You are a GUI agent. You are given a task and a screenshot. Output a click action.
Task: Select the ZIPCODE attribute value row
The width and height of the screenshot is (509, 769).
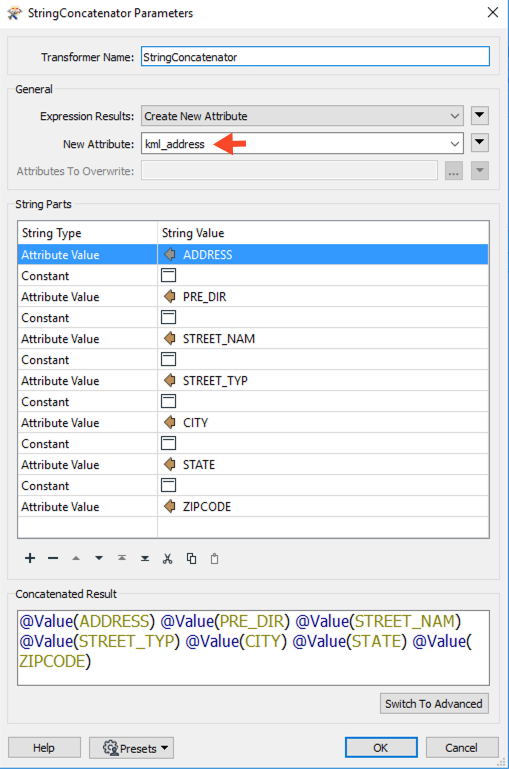tap(253, 507)
